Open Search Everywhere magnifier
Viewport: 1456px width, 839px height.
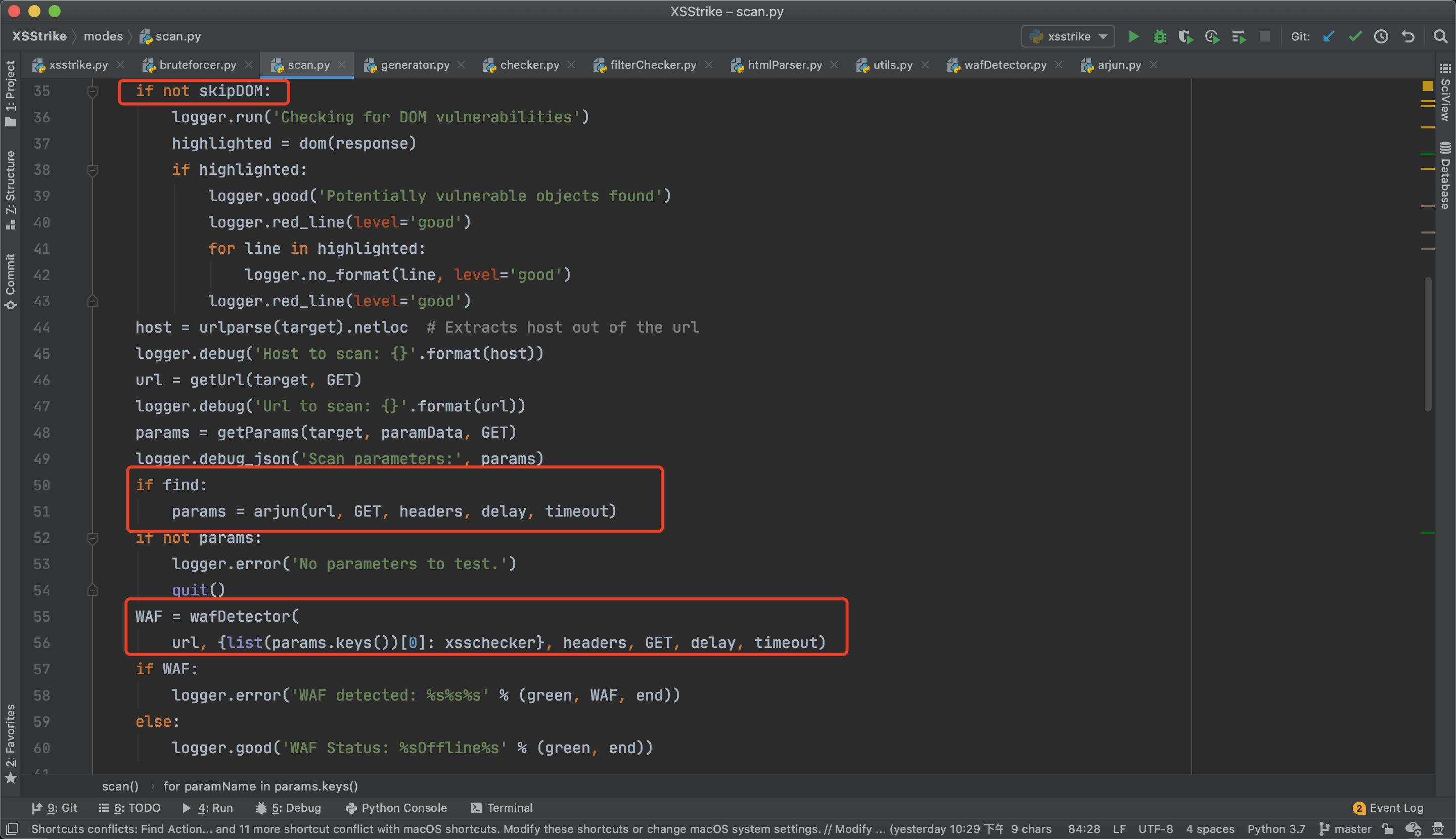1440,36
